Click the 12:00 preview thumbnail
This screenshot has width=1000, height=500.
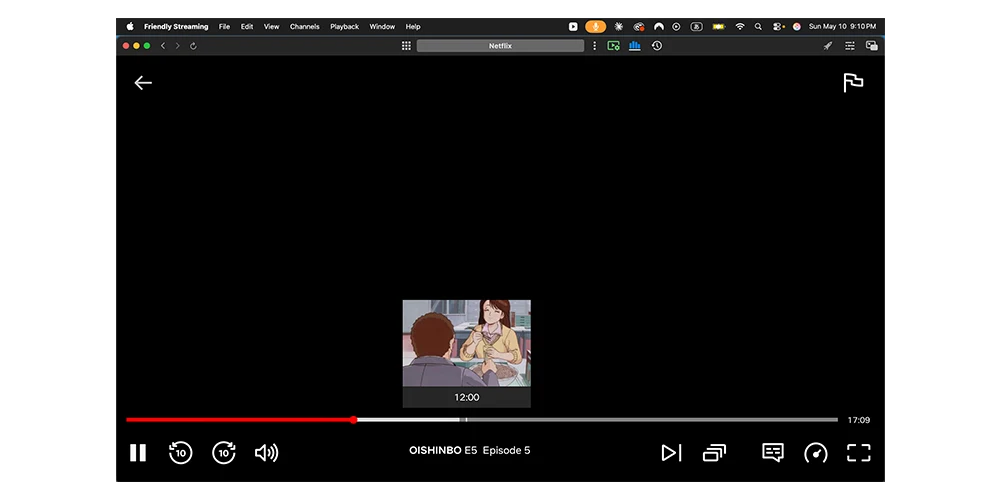[467, 353]
